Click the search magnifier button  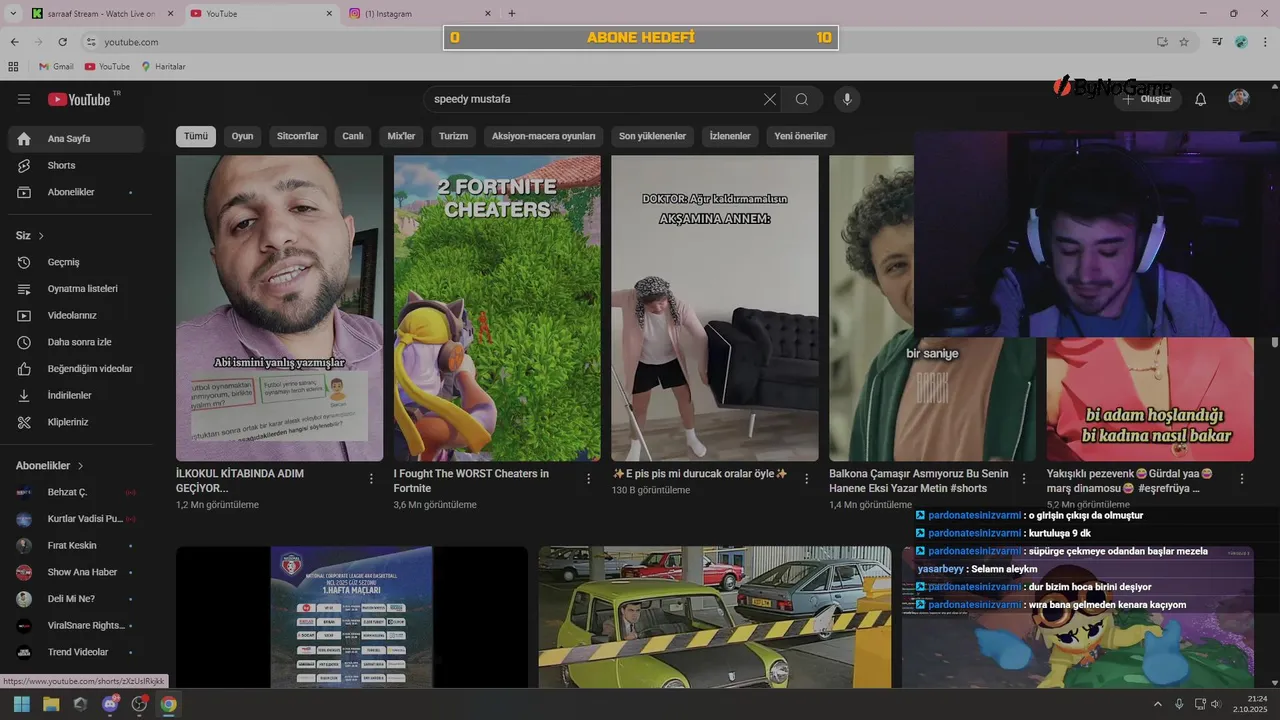point(802,99)
